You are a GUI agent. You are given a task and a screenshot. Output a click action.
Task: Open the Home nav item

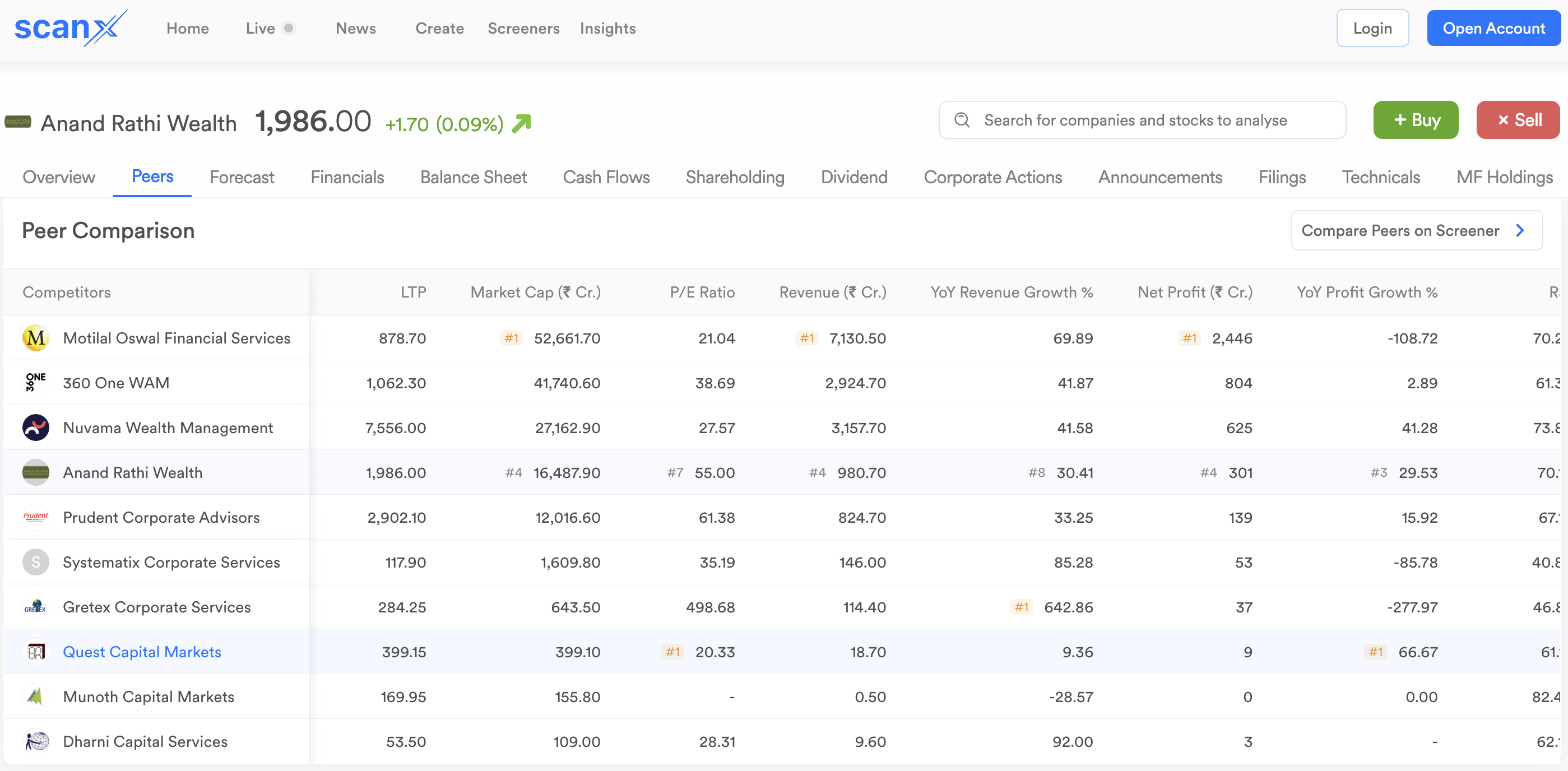tap(188, 29)
